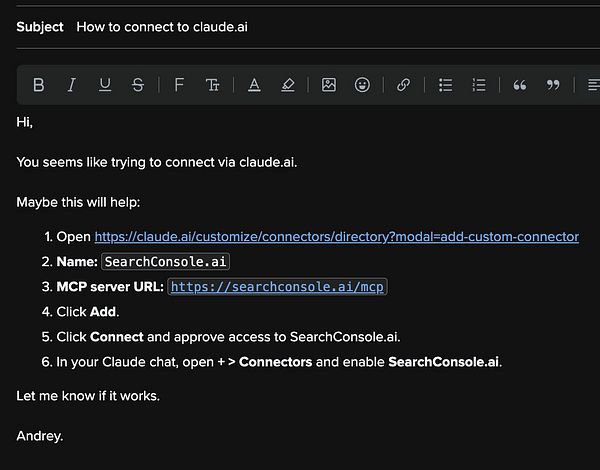
Task: Click the "Hi," greeting line
Action: point(24,122)
